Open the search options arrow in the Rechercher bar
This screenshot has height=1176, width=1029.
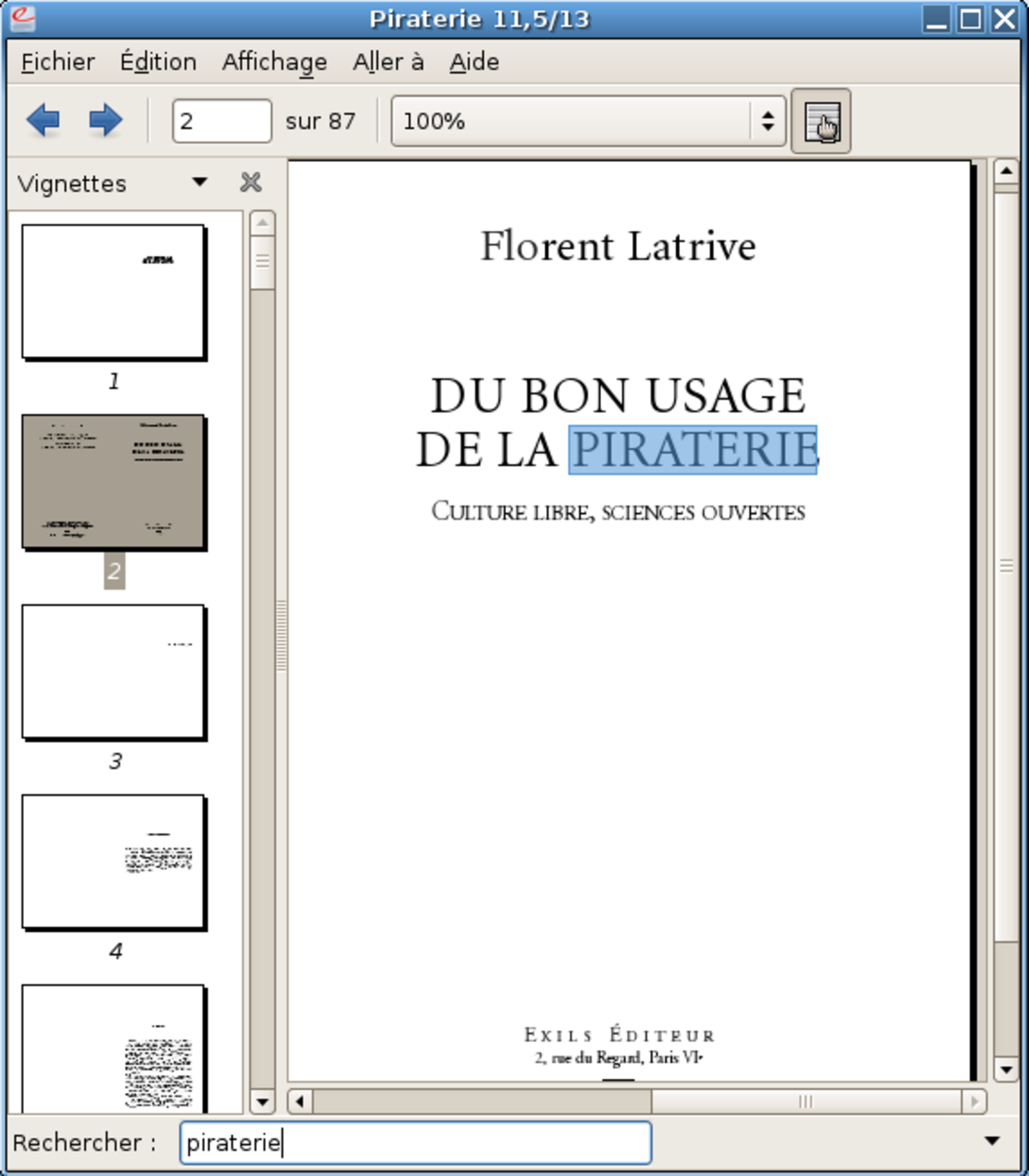992,1141
